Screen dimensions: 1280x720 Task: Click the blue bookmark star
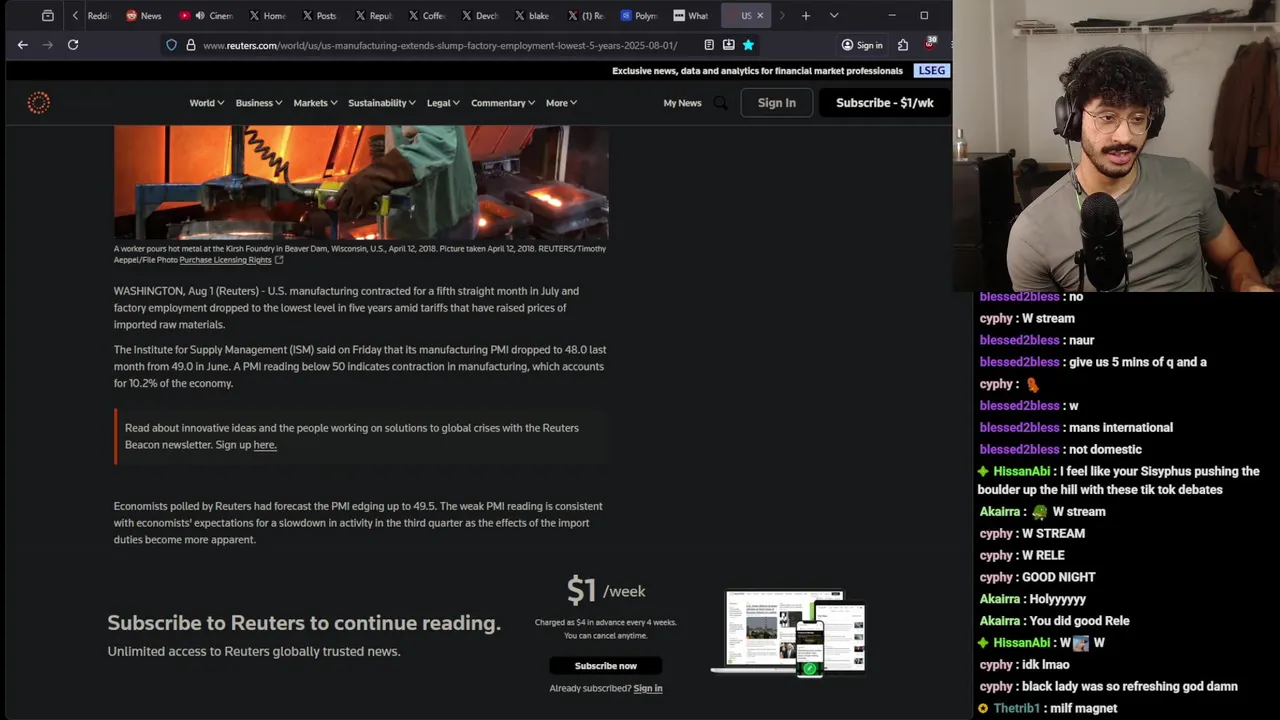click(x=748, y=45)
